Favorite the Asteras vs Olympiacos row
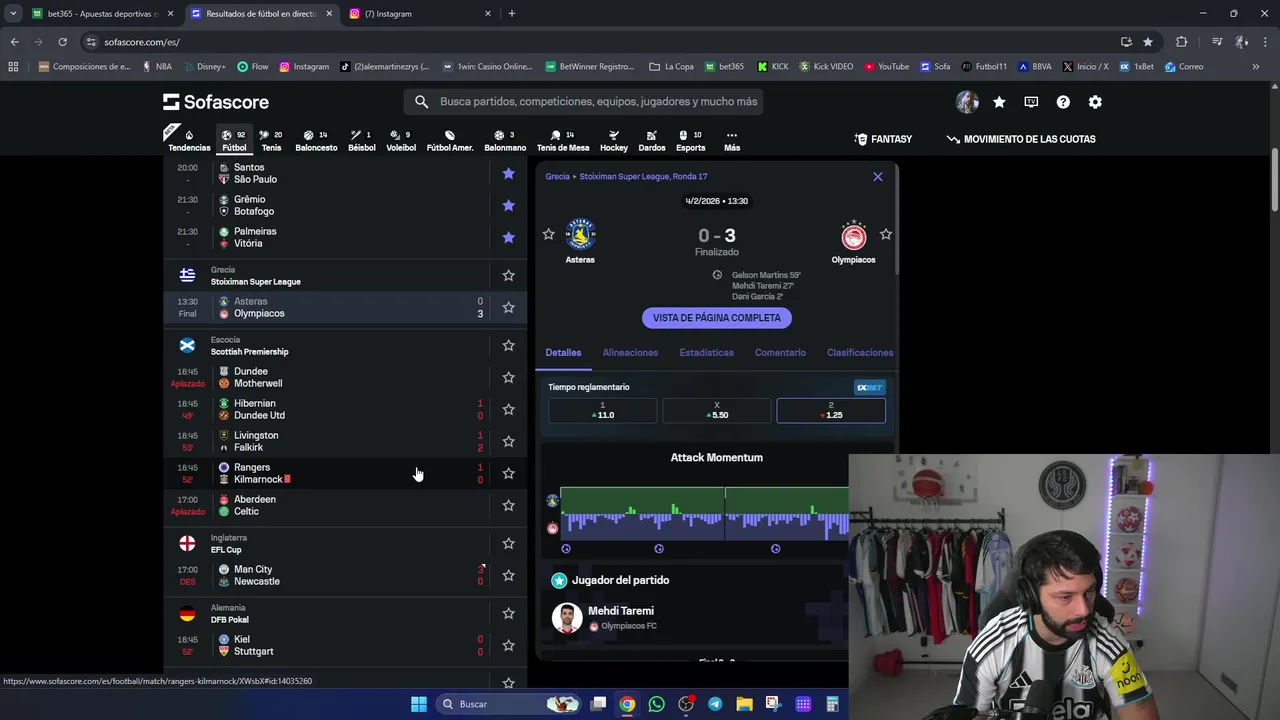This screenshot has height=720, width=1280. click(x=508, y=307)
